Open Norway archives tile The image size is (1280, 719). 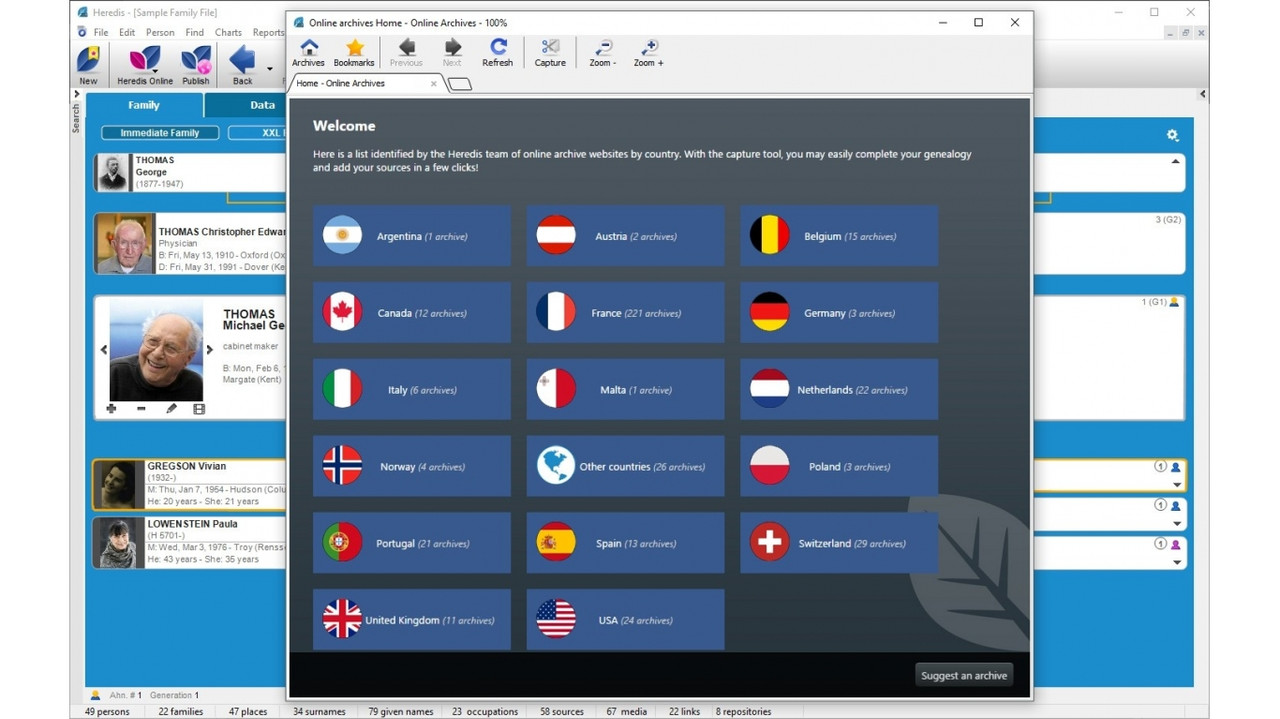click(412, 466)
